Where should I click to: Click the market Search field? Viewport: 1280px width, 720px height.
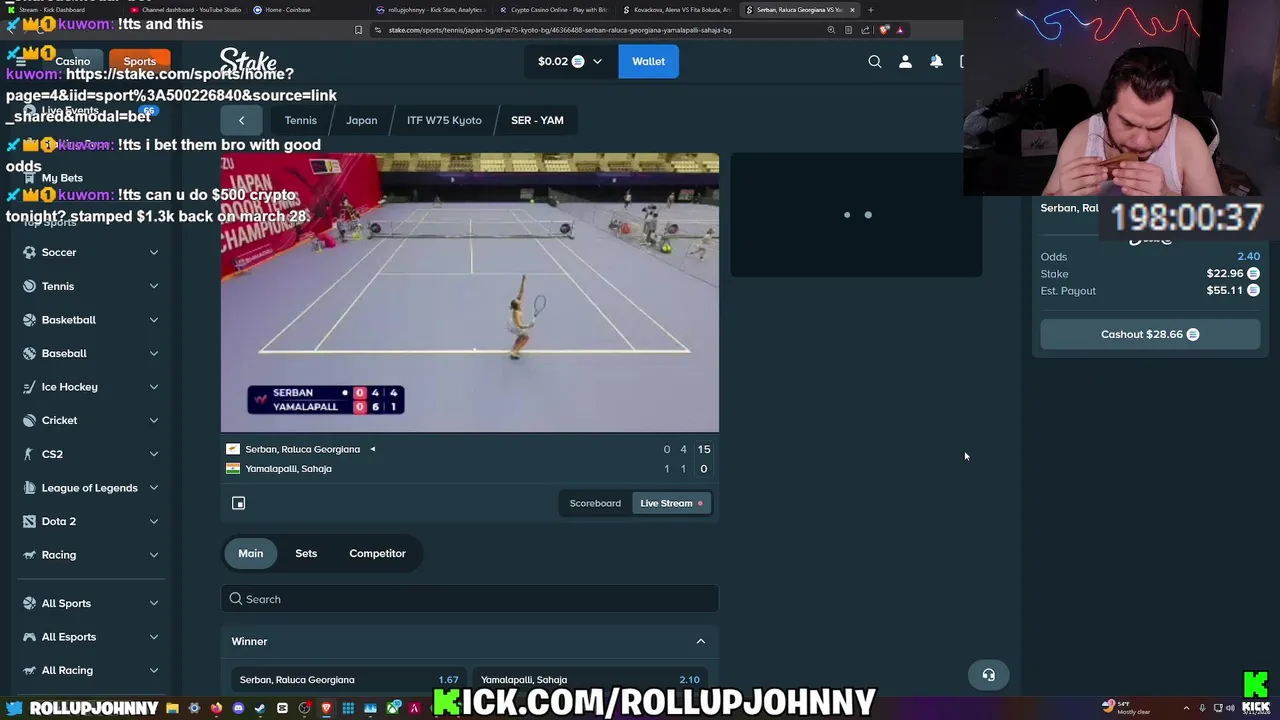click(x=470, y=599)
